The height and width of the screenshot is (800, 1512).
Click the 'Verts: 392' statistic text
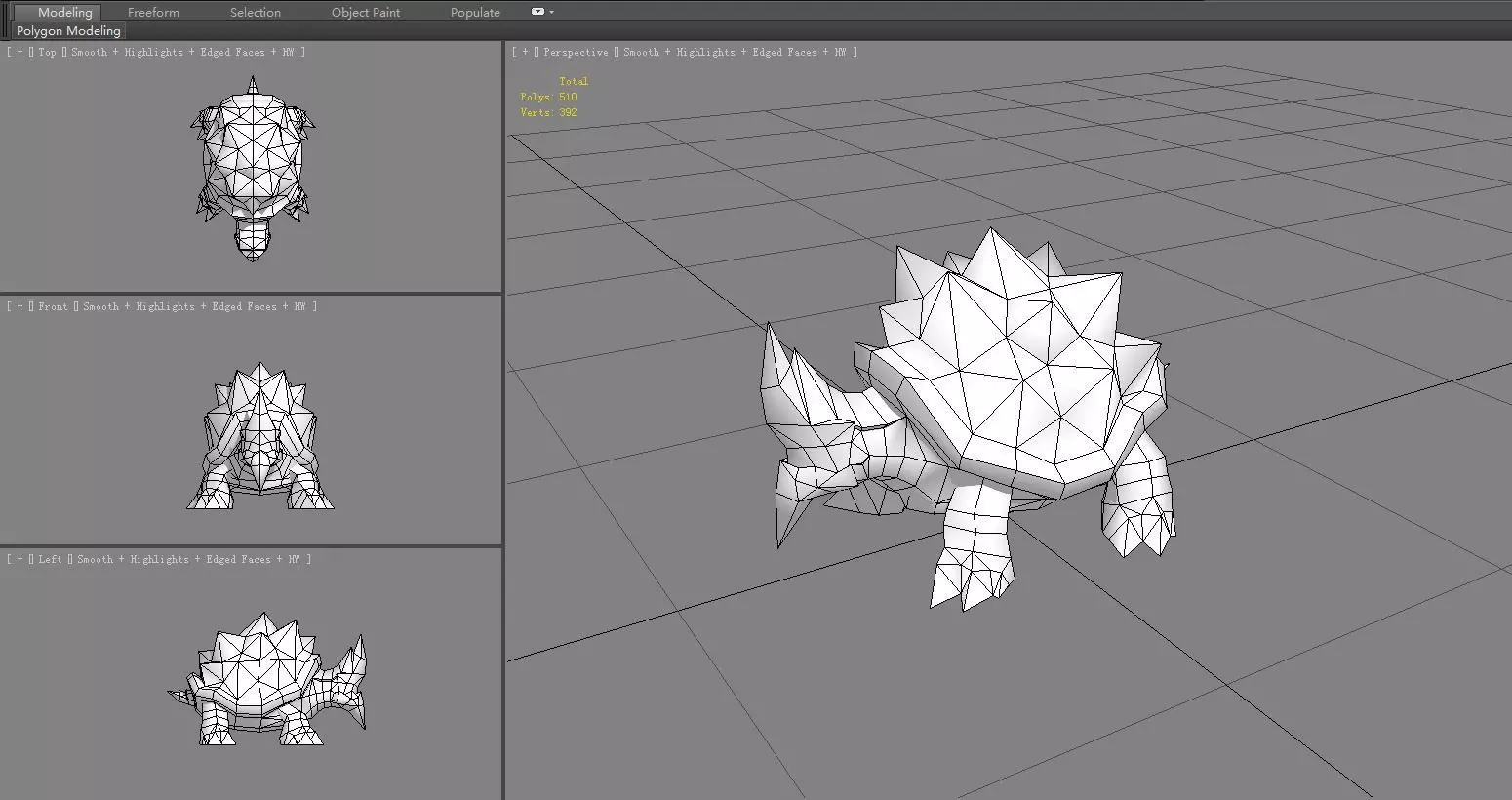(x=548, y=112)
